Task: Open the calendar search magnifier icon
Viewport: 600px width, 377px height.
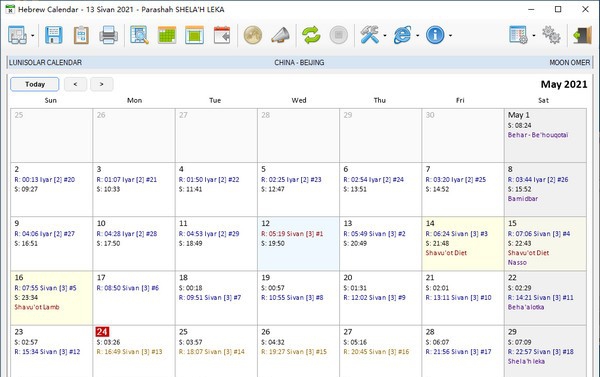Action: pos(139,35)
